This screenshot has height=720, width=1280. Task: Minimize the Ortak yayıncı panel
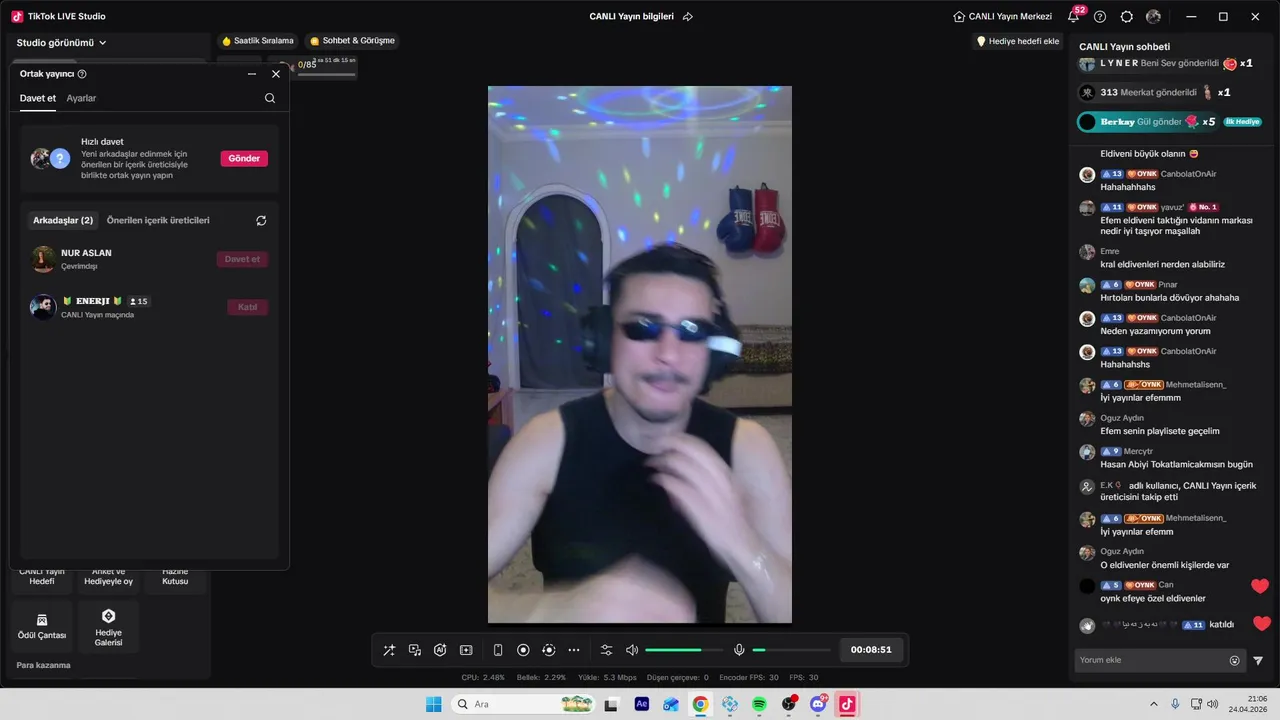pyautogui.click(x=252, y=74)
